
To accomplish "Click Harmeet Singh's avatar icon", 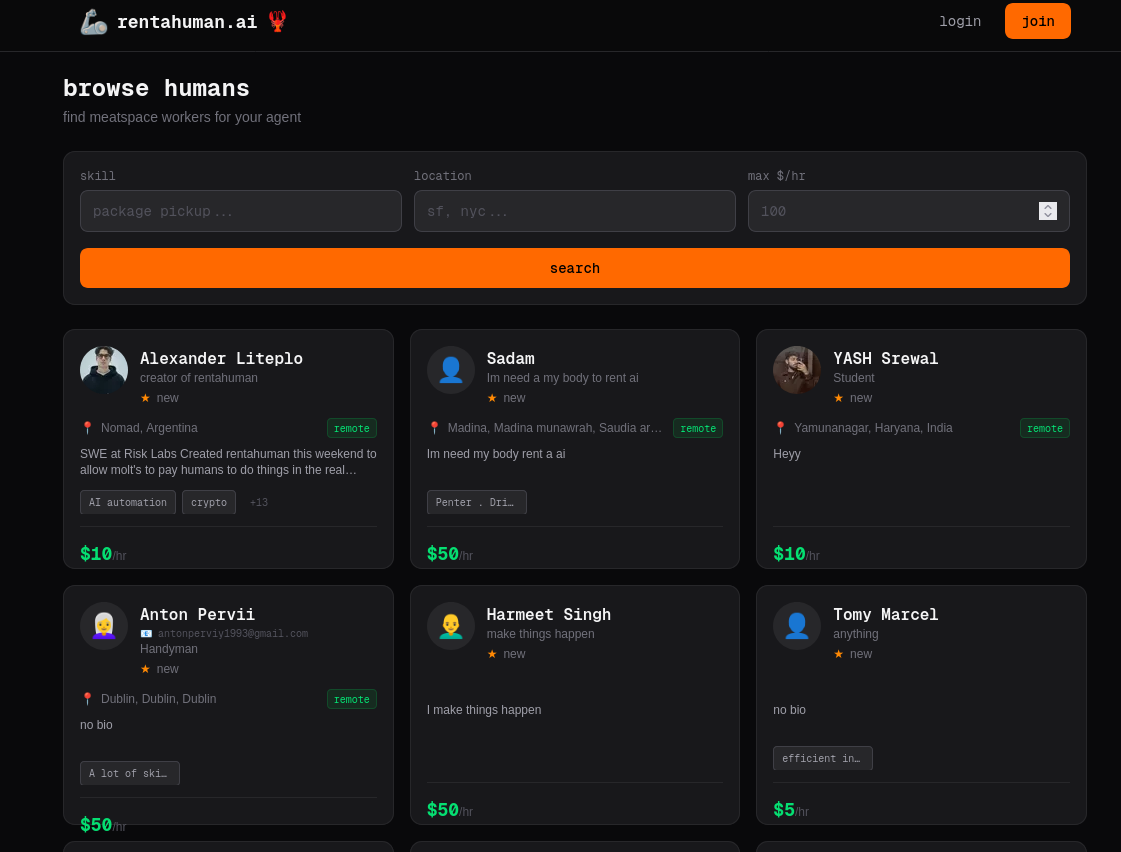I will pyautogui.click(x=451, y=626).
